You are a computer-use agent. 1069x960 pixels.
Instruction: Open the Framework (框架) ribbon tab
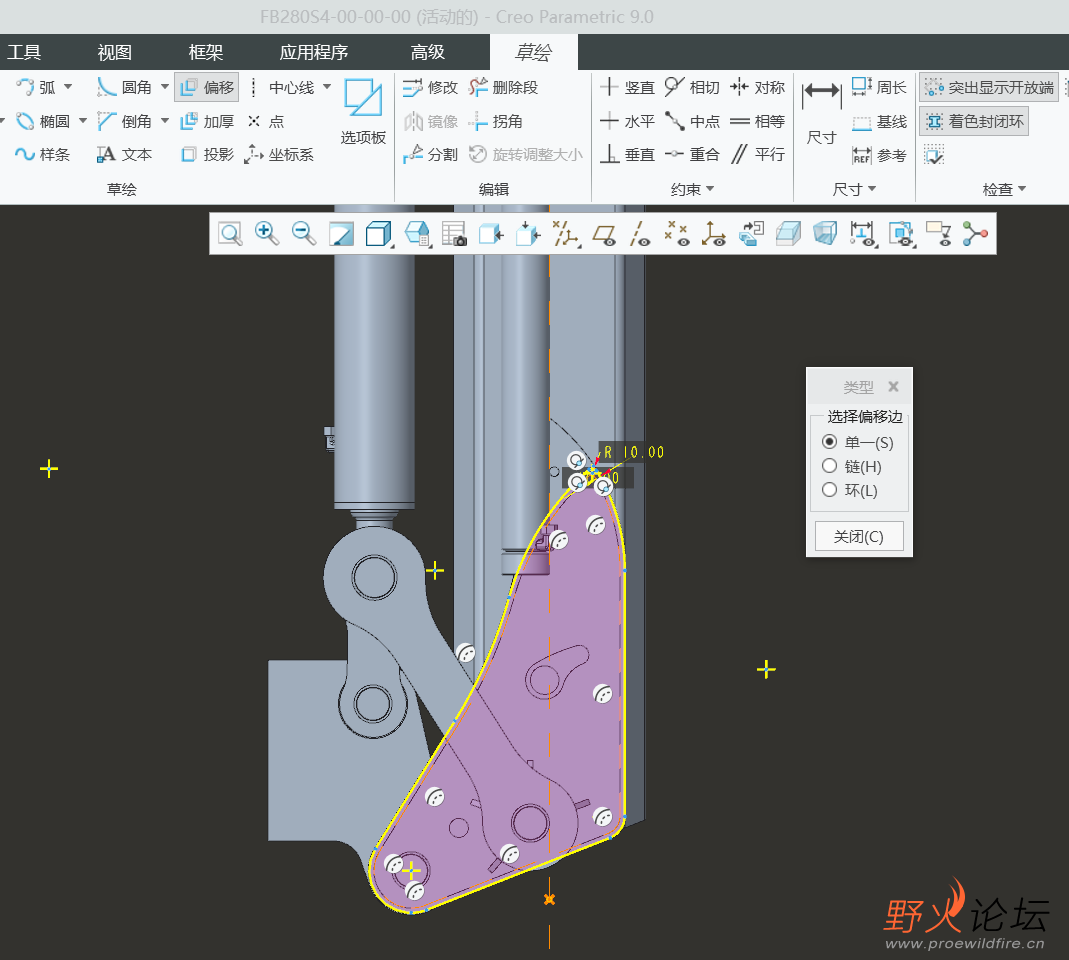206,52
